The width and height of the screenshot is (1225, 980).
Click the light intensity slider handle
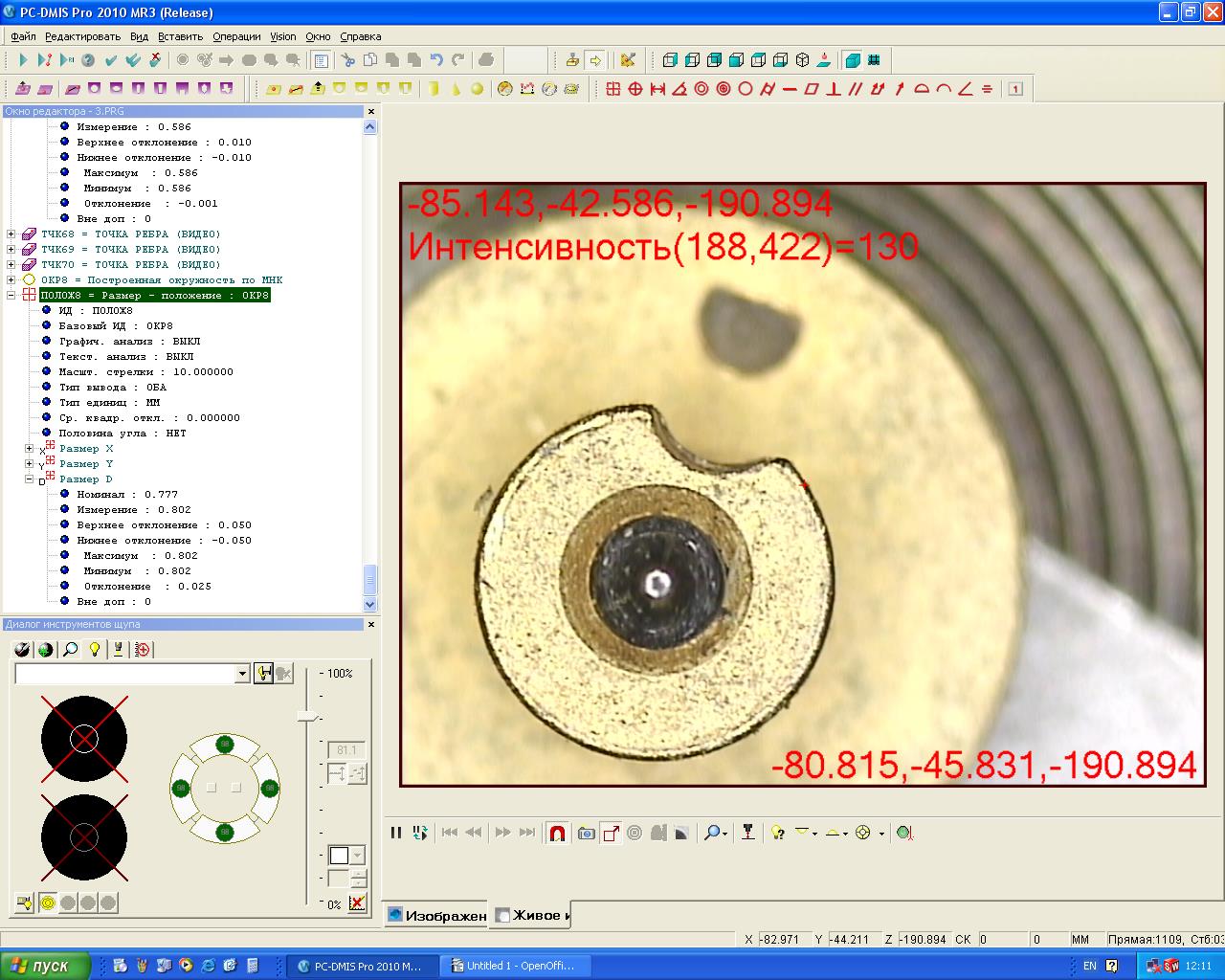point(308,717)
